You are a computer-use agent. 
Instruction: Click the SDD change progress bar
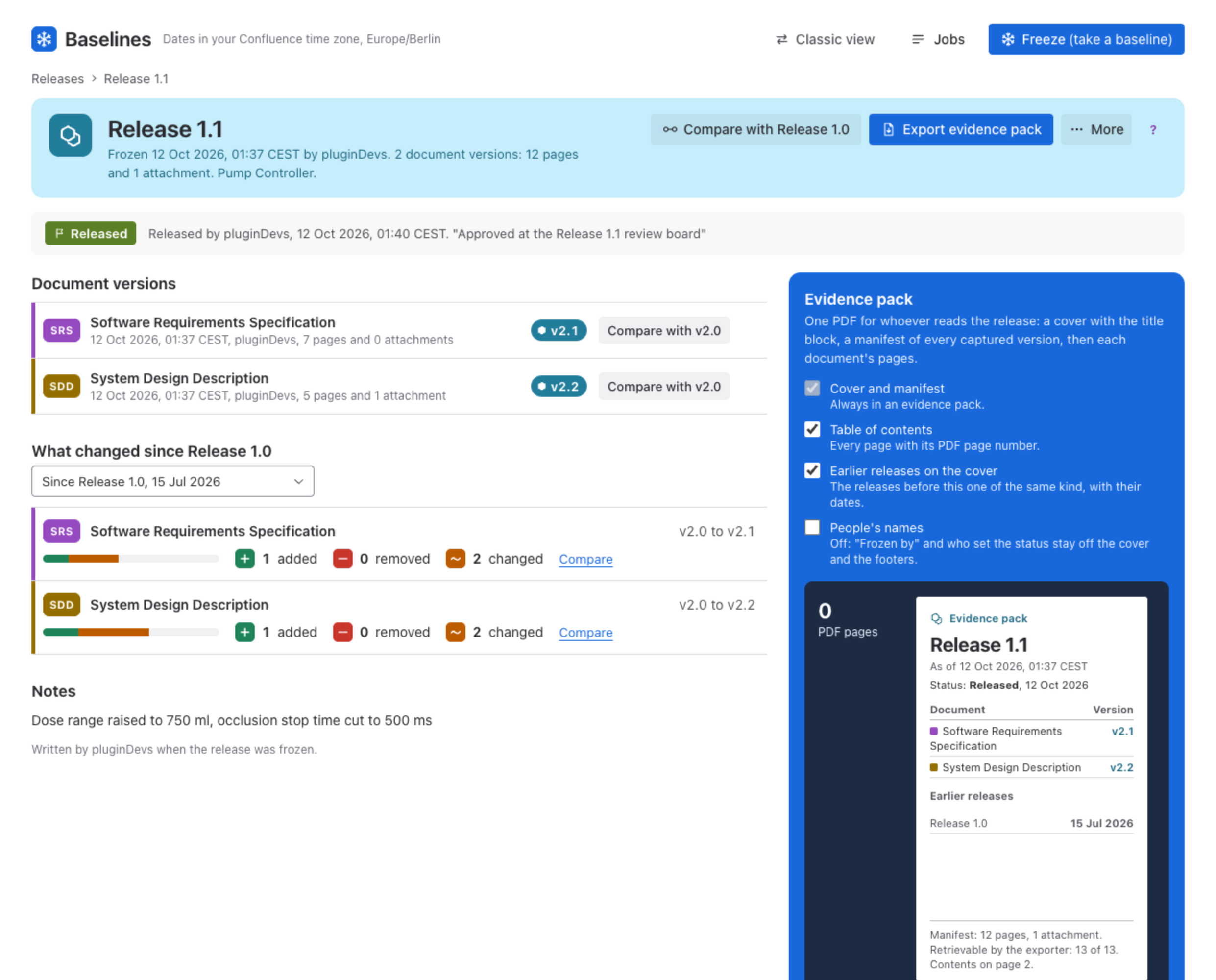click(x=131, y=632)
